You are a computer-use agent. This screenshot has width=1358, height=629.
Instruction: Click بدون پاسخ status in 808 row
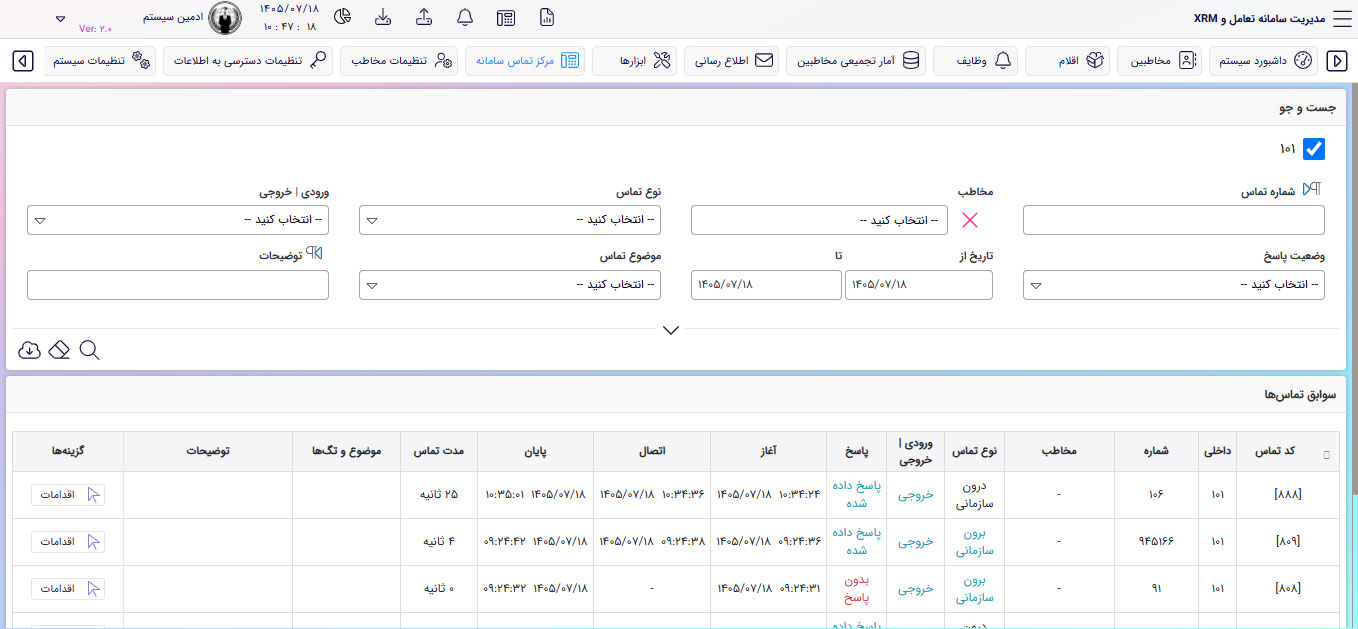pyautogui.click(x=856, y=589)
